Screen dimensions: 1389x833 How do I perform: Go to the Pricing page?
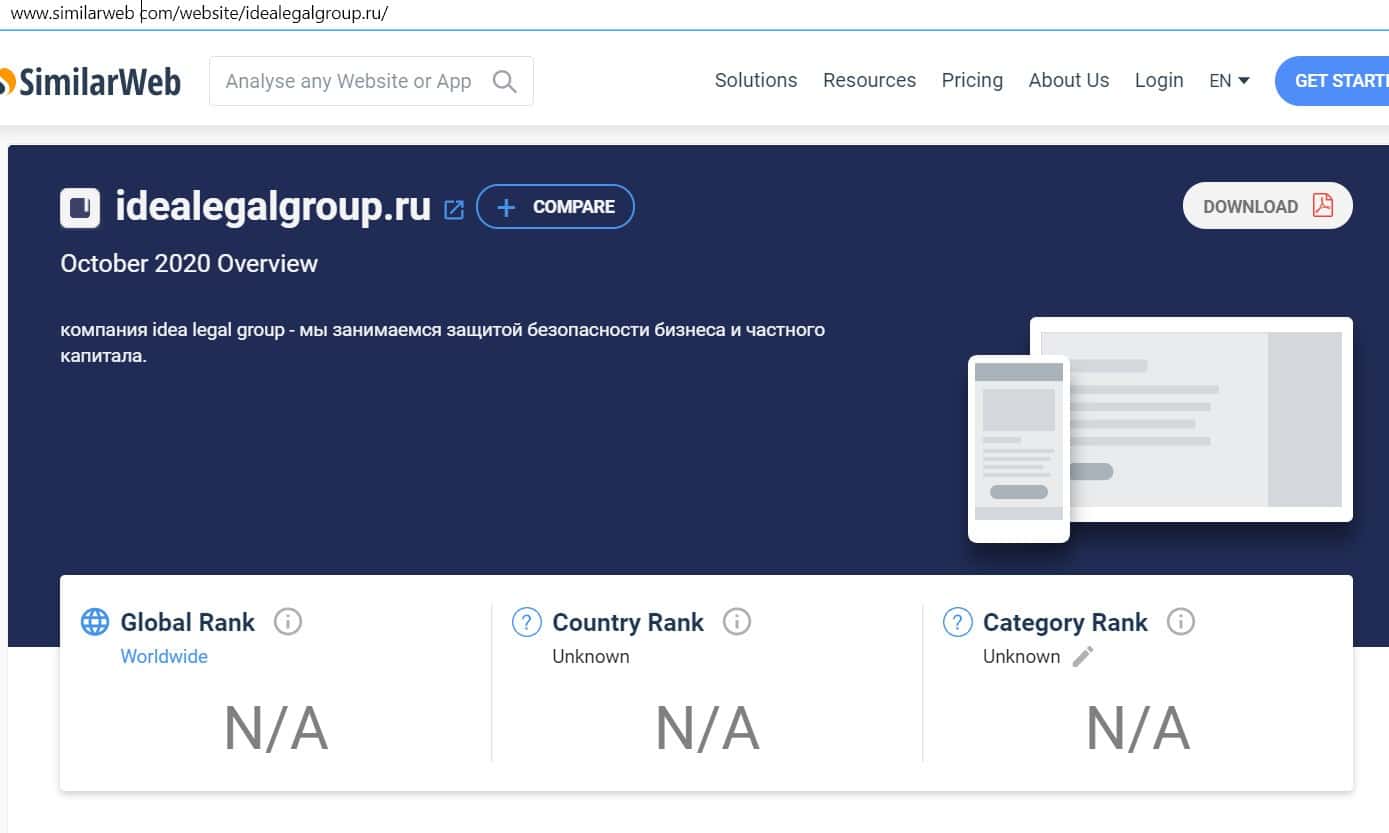pos(972,81)
